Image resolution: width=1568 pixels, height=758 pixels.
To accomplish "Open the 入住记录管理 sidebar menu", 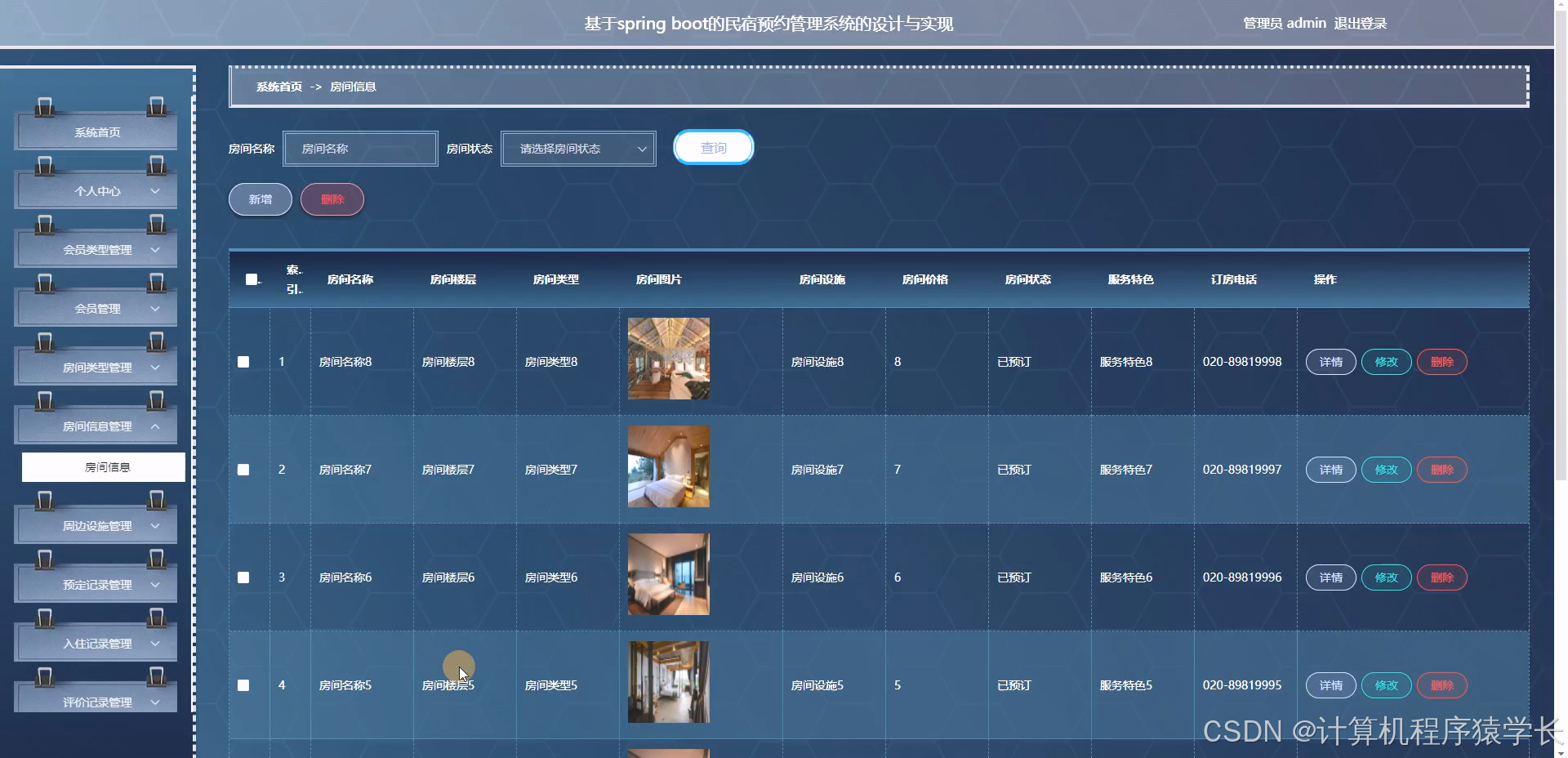I will 96,644.
